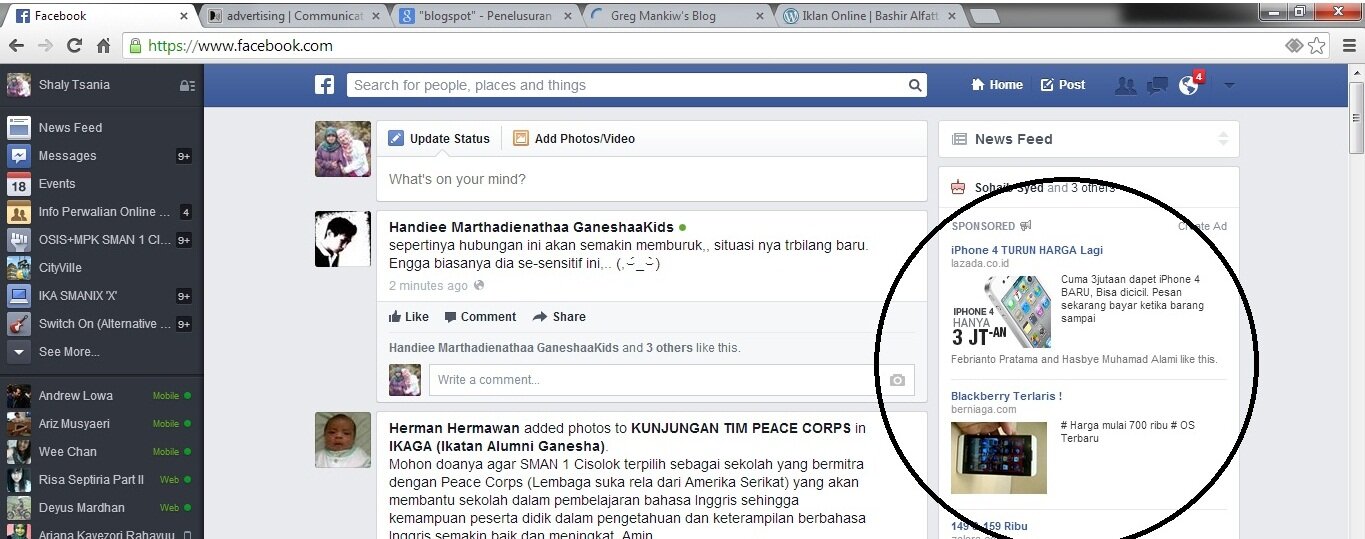This screenshot has width=1365, height=539.
Task: Click the 2 minutes ago timestamp
Action: click(428, 286)
